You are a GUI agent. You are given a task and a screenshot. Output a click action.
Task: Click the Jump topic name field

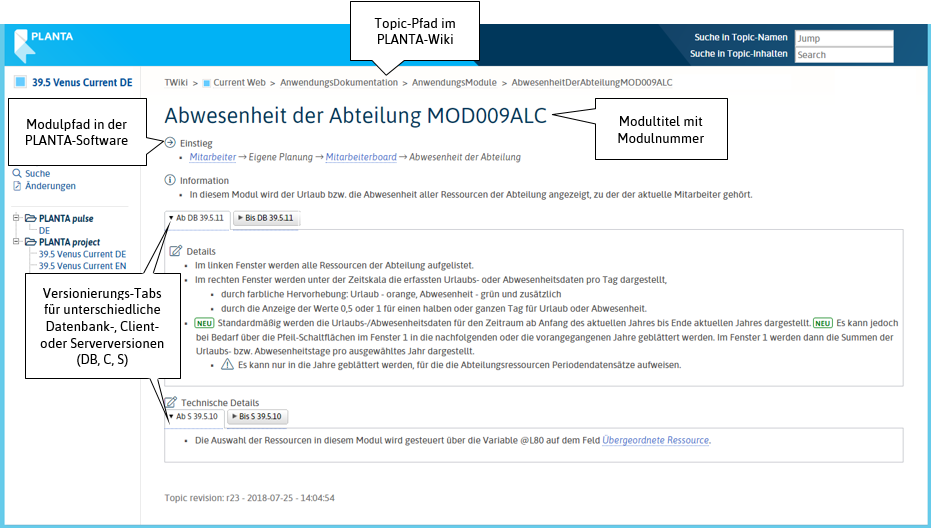click(843, 38)
